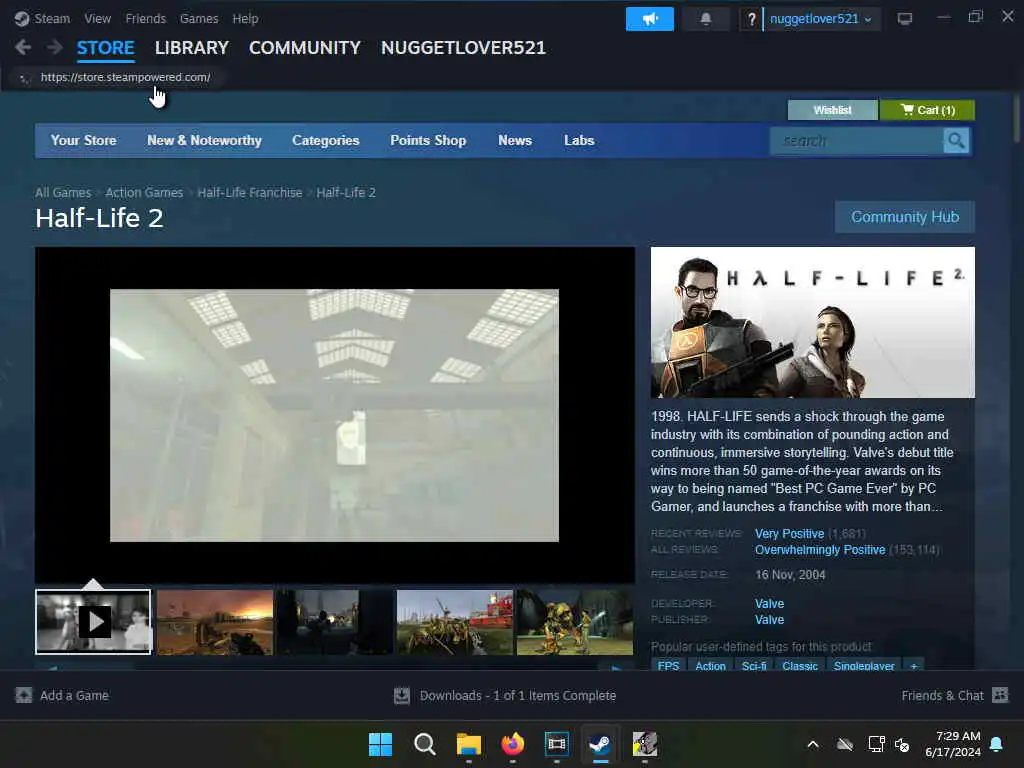Viewport: 1024px width, 768px height.
Task: Open the Help menu
Action: click(246, 18)
